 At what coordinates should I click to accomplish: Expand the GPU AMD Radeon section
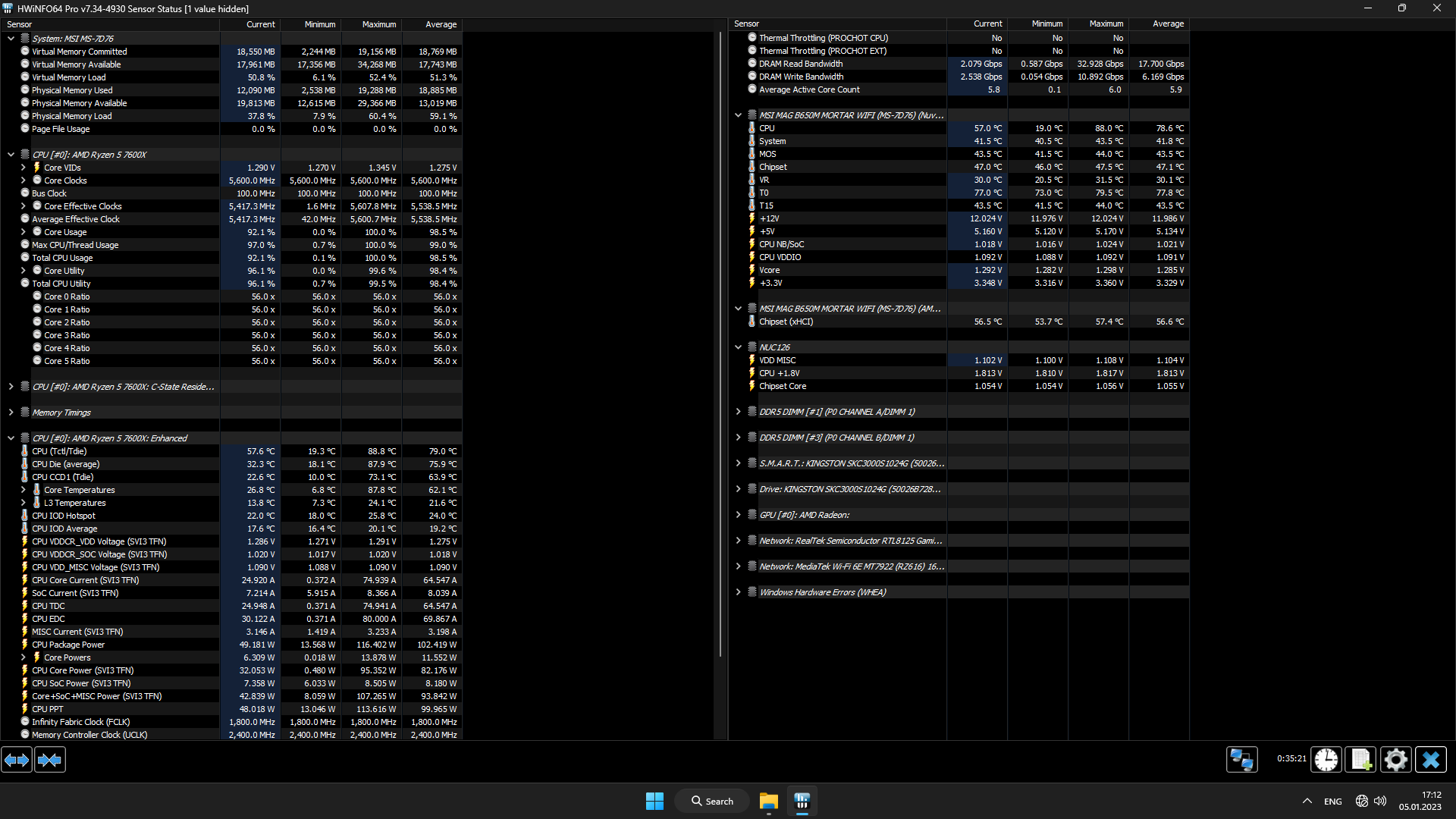point(738,515)
